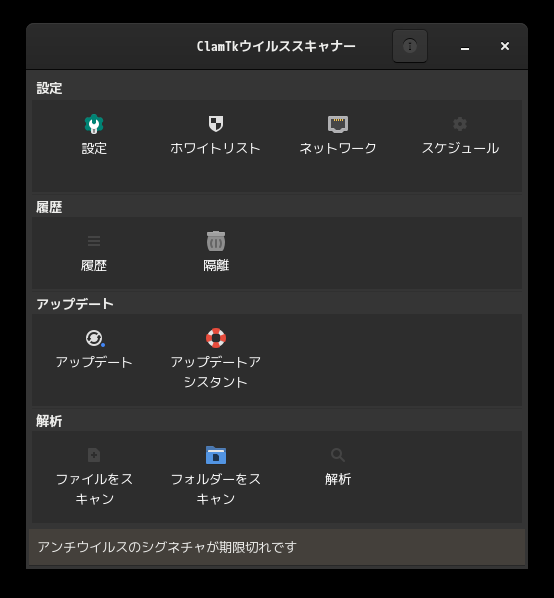554x598 pixels.
Task: Click the ファイルをスキャン label
Action: [94, 489]
